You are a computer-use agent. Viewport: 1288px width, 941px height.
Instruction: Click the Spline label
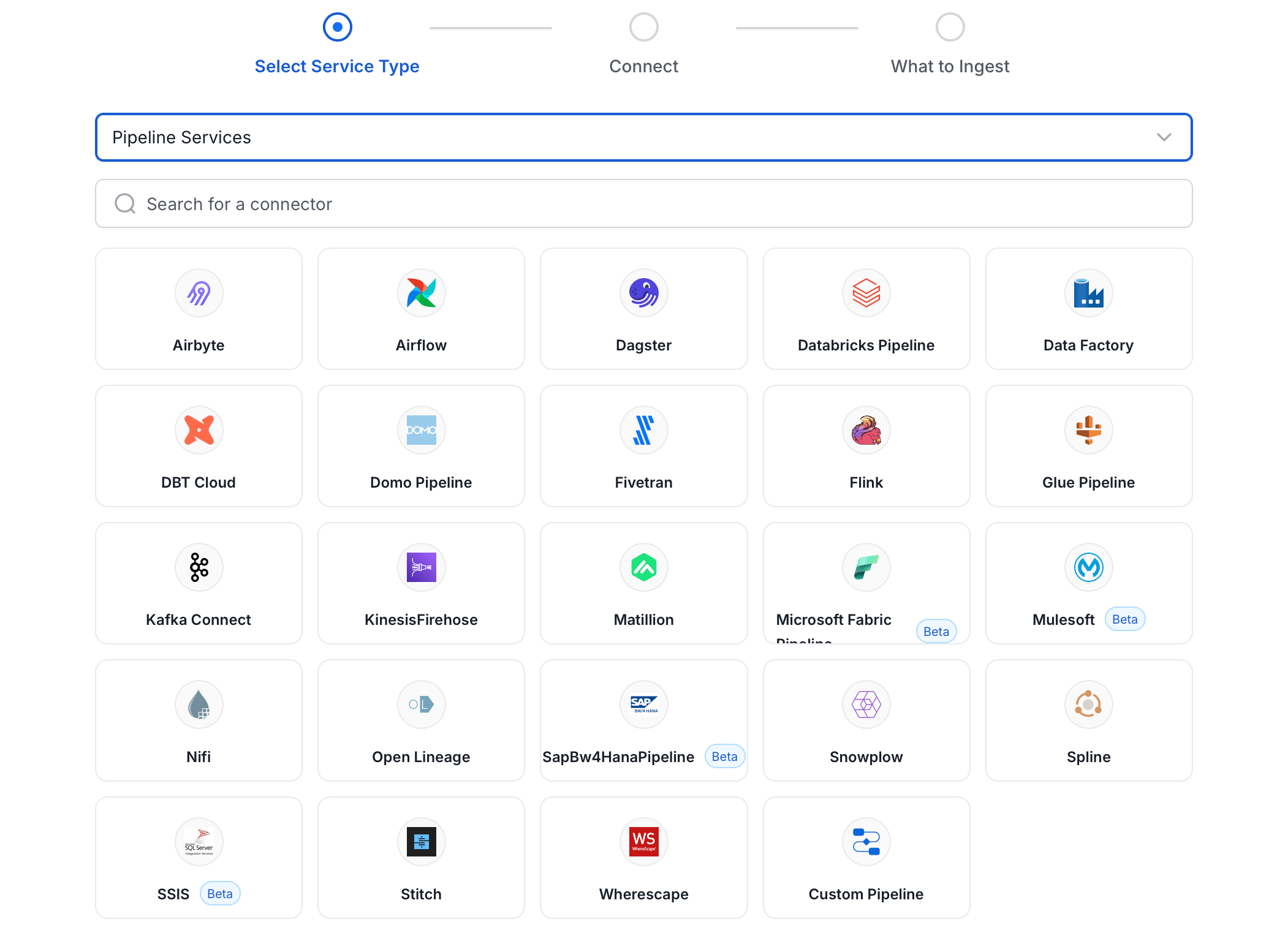pos(1088,757)
